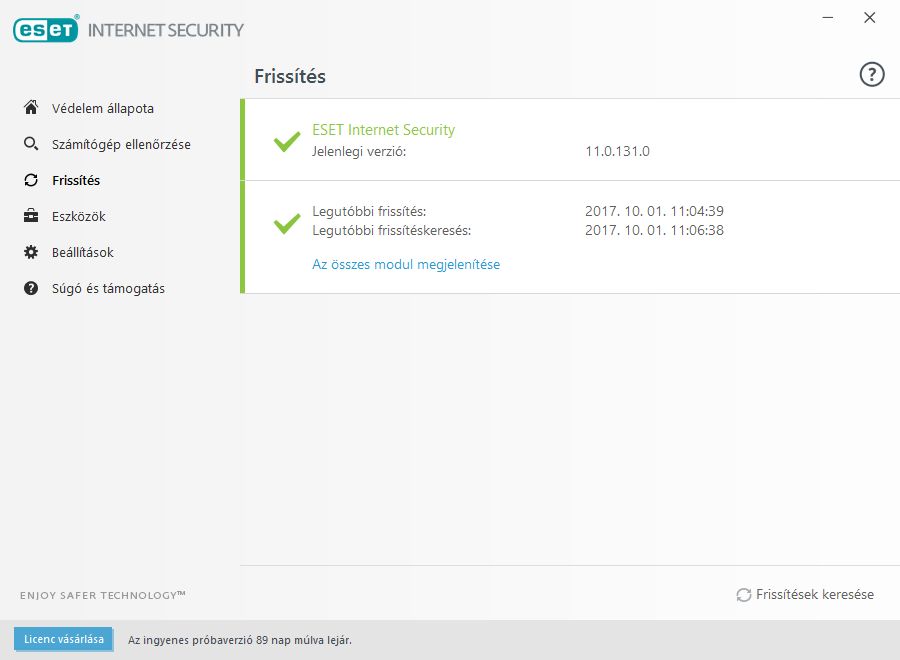Screen dimensions: 900x660
Task: Follow the Az összes modul megjelenítése link
Action: point(406,264)
